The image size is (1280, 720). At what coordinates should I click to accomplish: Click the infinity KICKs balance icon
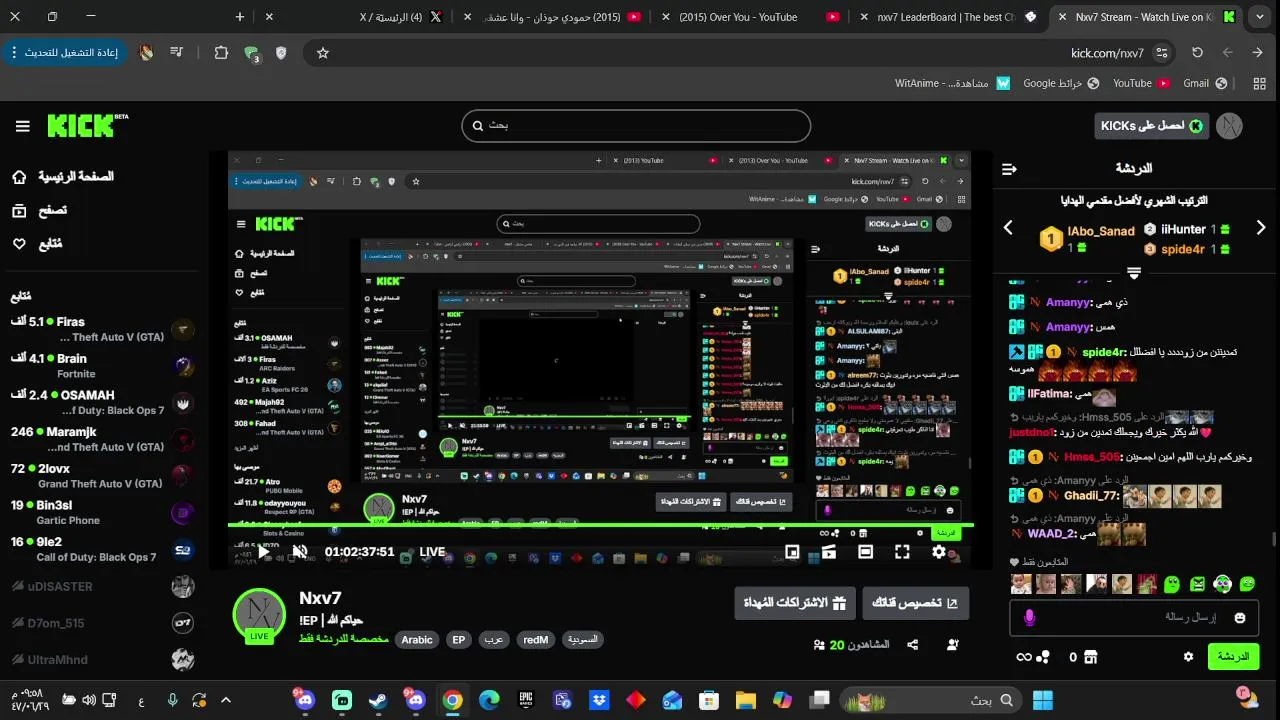1023,657
